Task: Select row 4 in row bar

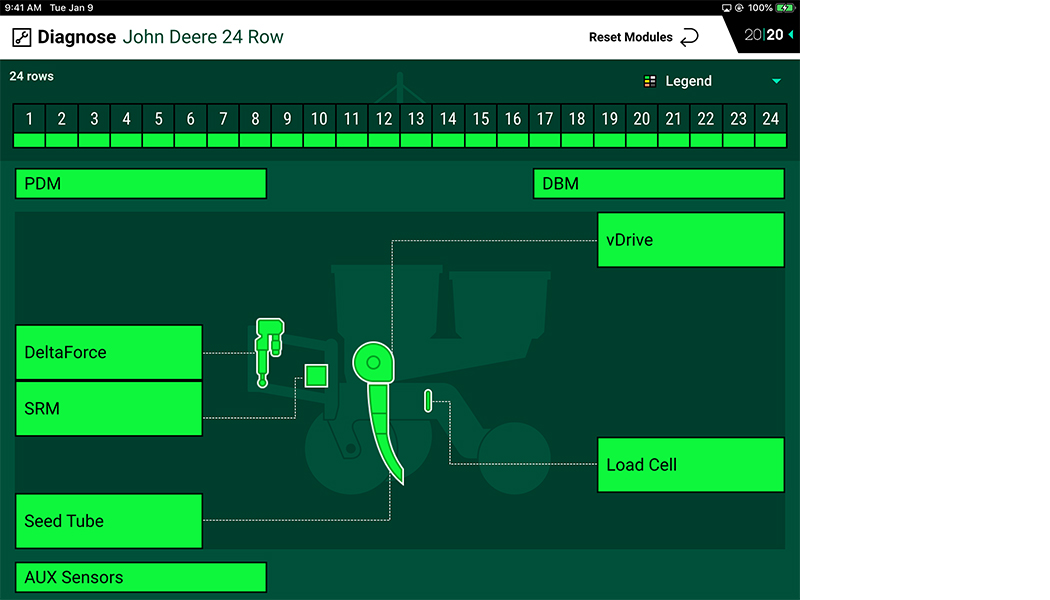Action: coord(126,126)
